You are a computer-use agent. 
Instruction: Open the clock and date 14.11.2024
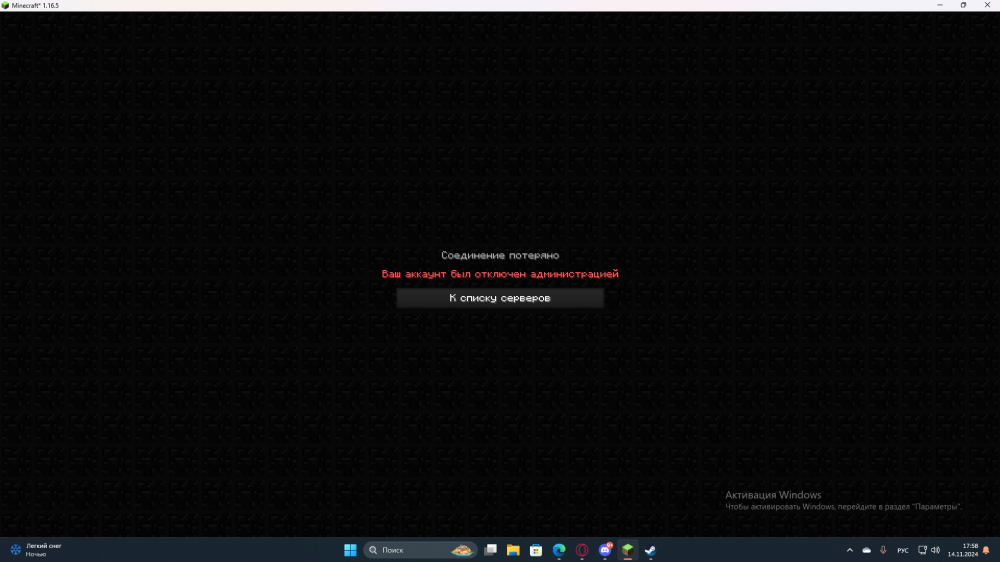point(962,550)
